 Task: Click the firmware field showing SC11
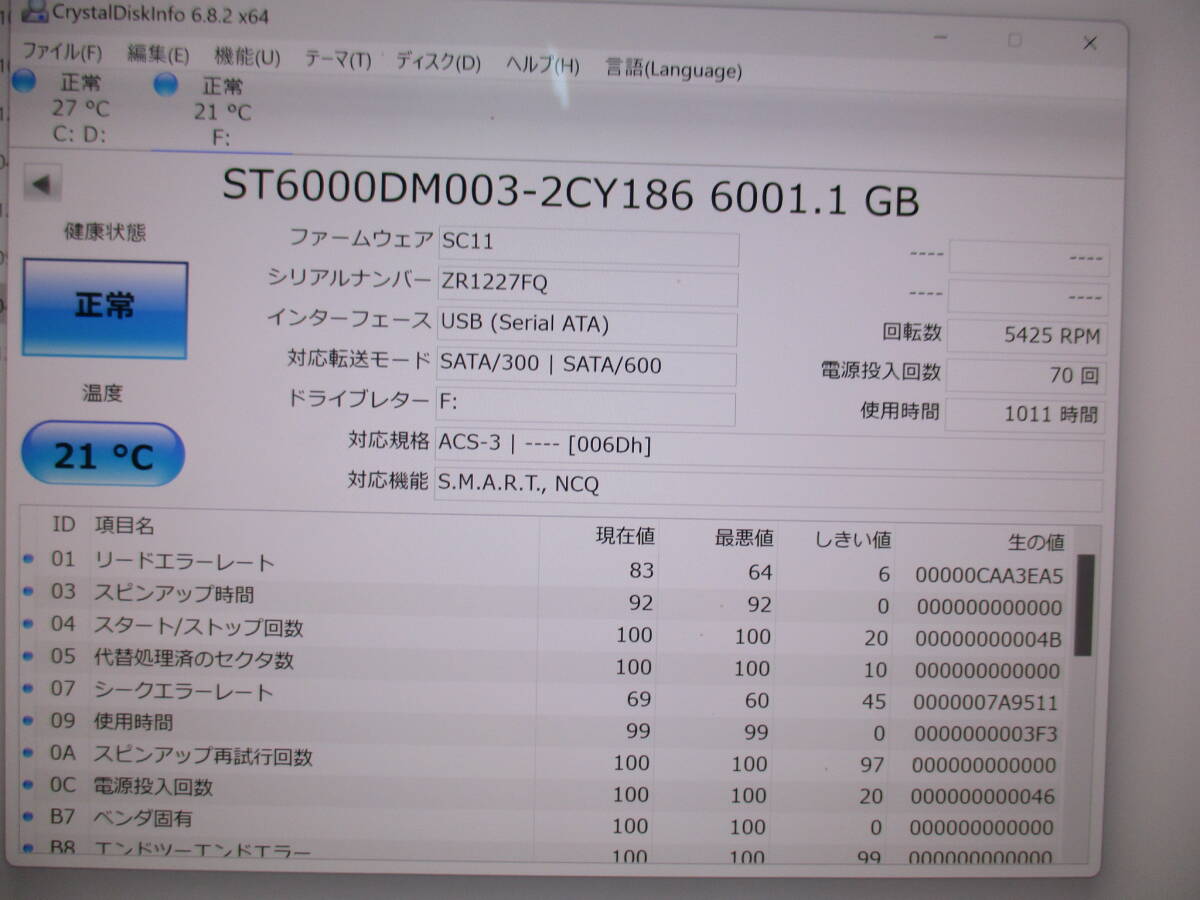pos(587,243)
